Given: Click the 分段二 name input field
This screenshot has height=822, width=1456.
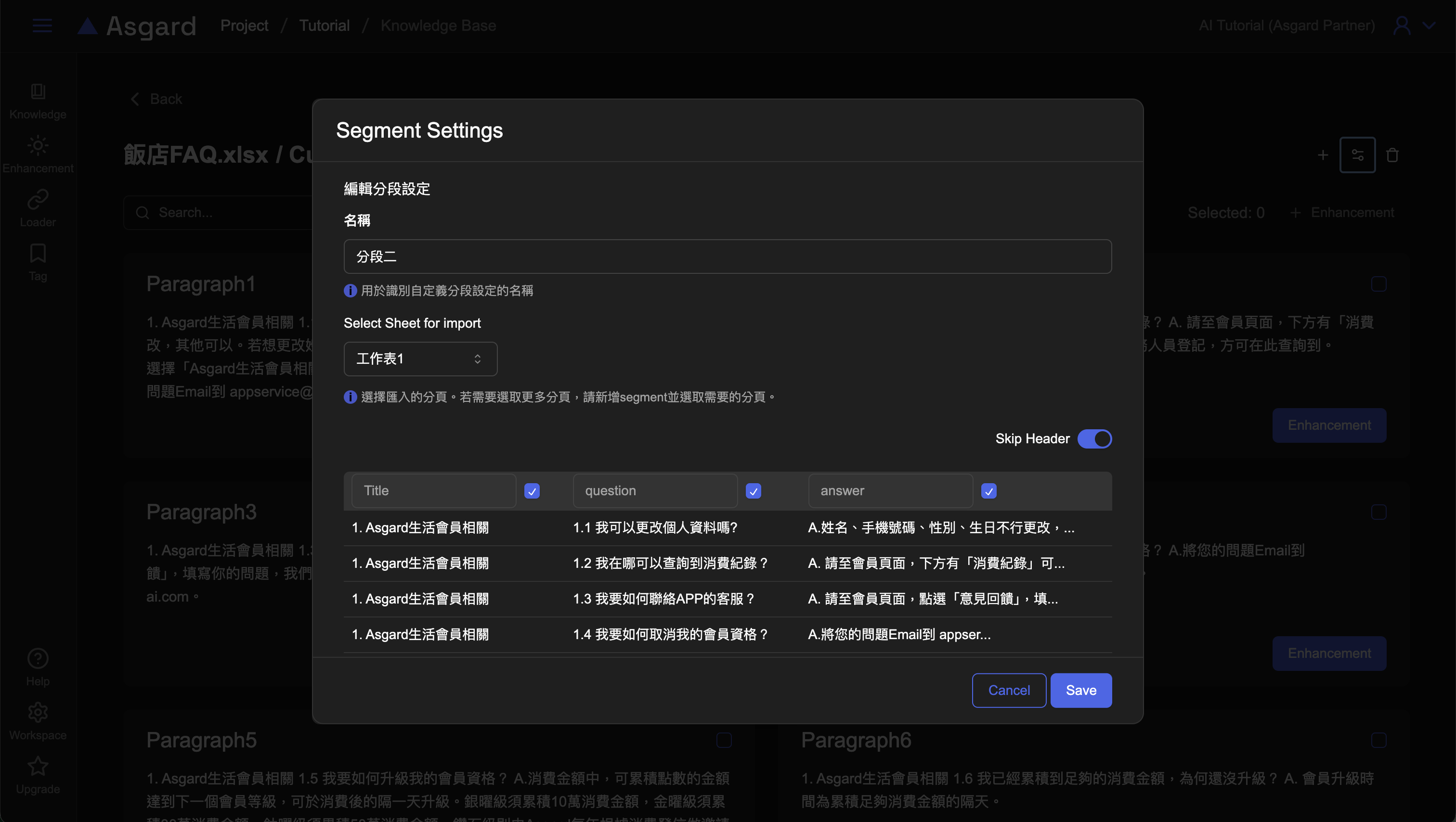Looking at the screenshot, I should point(728,257).
